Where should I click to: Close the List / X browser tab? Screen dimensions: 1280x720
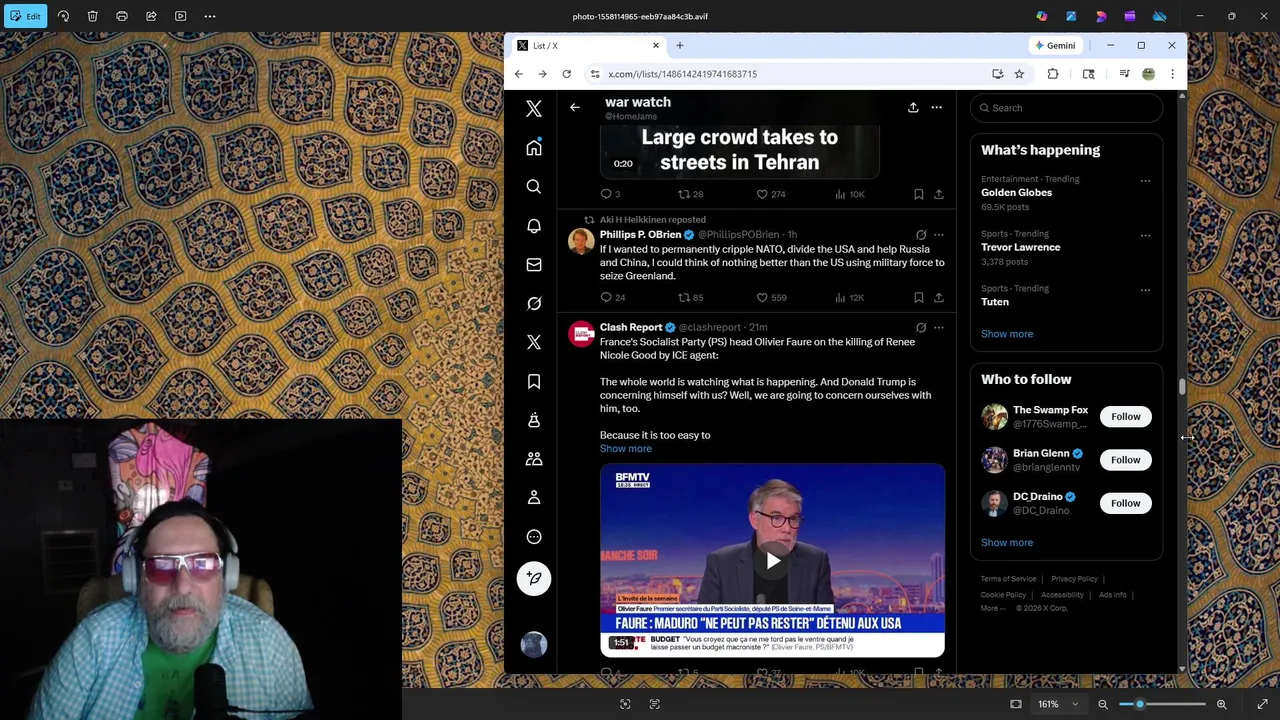[656, 45]
